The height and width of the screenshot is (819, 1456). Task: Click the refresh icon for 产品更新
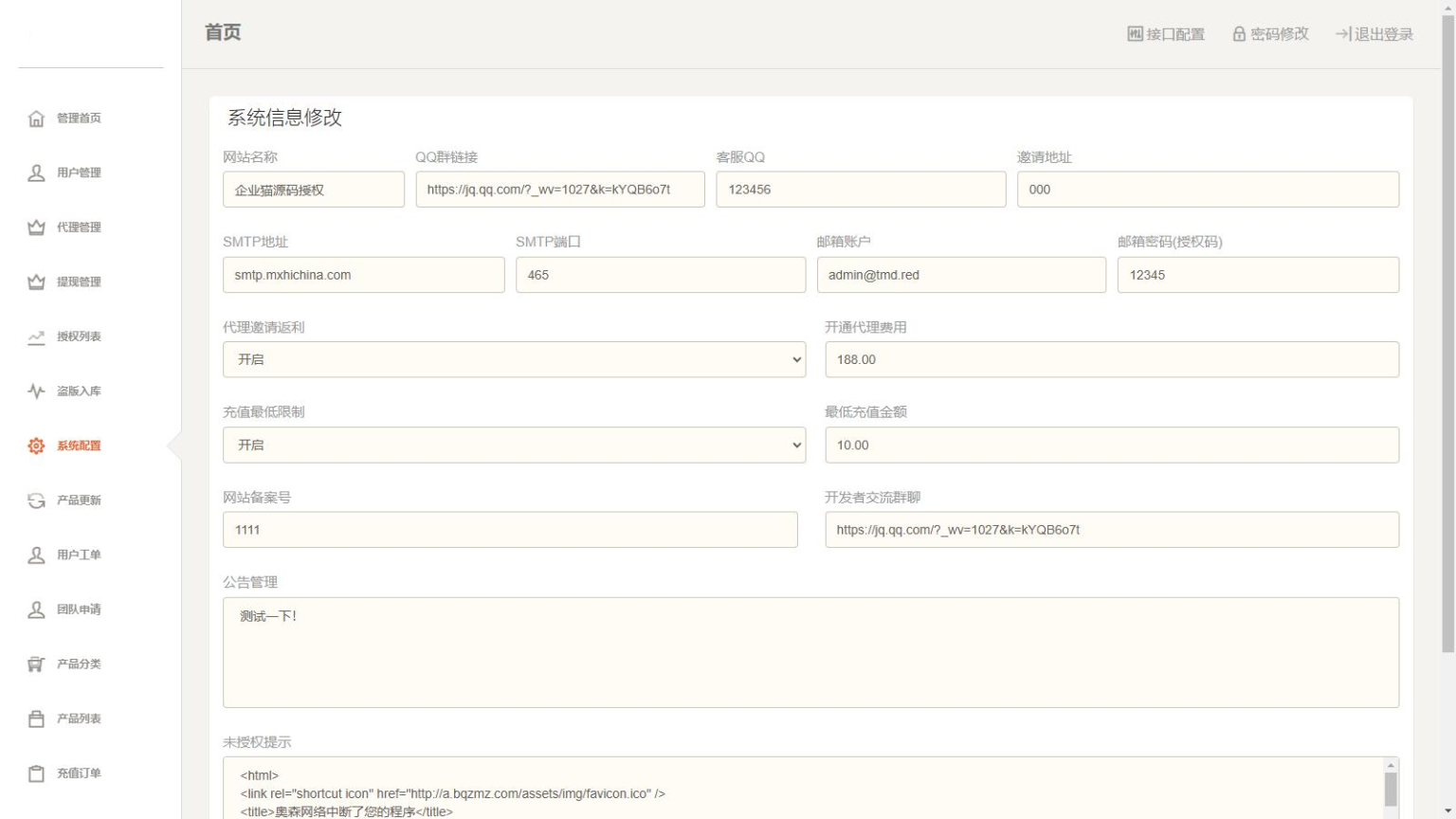[x=36, y=500]
